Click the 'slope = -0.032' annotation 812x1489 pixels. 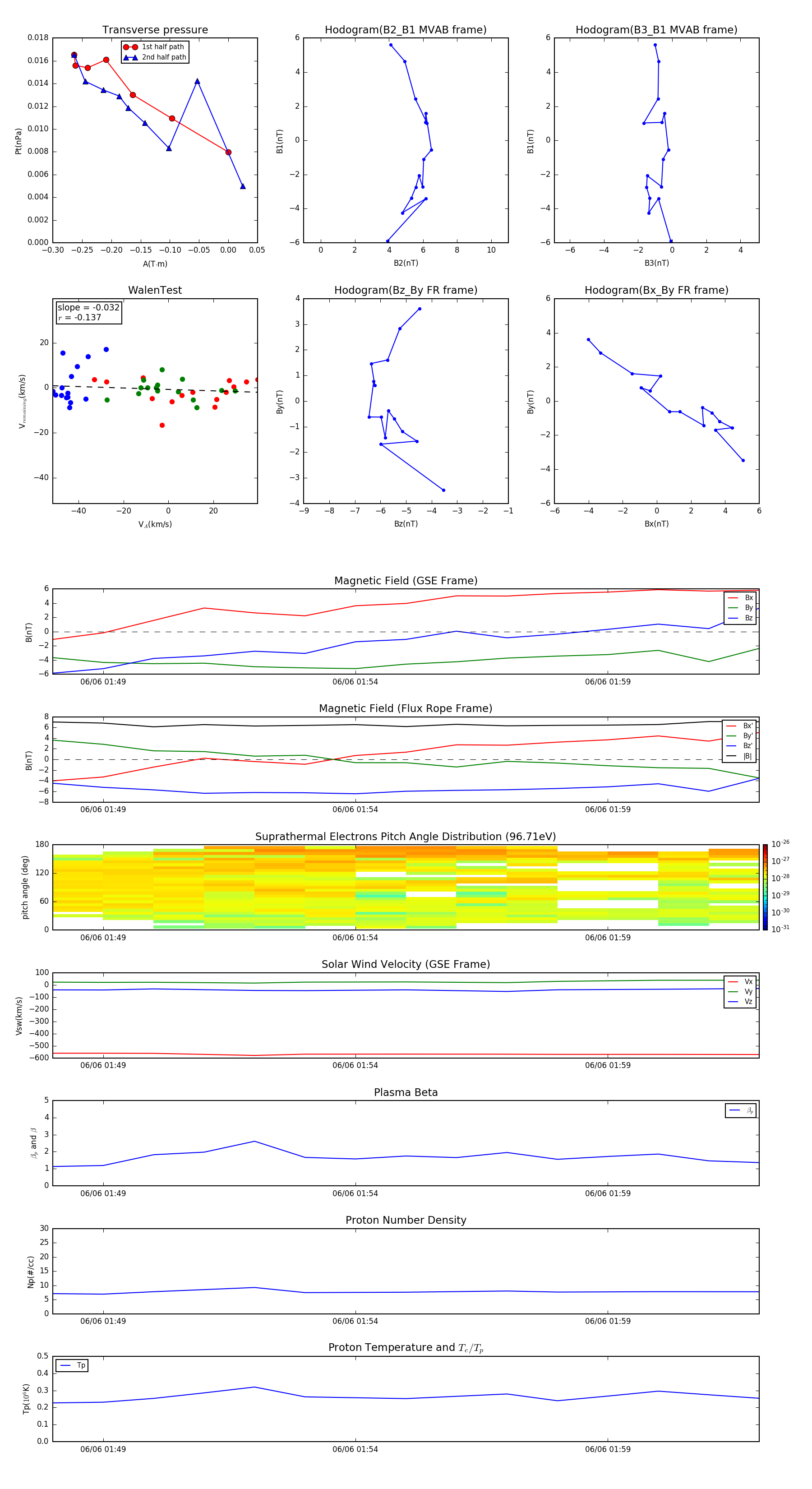tap(88, 308)
